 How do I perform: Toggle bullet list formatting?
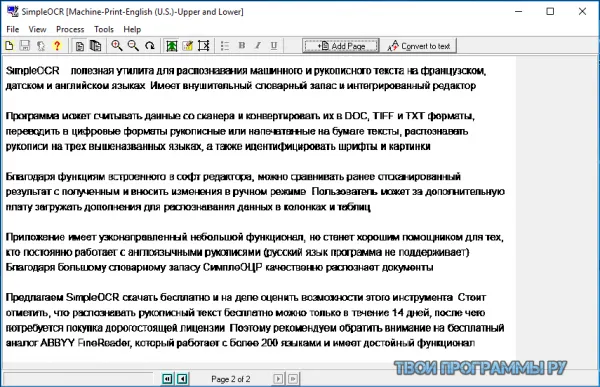pos(225,46)
